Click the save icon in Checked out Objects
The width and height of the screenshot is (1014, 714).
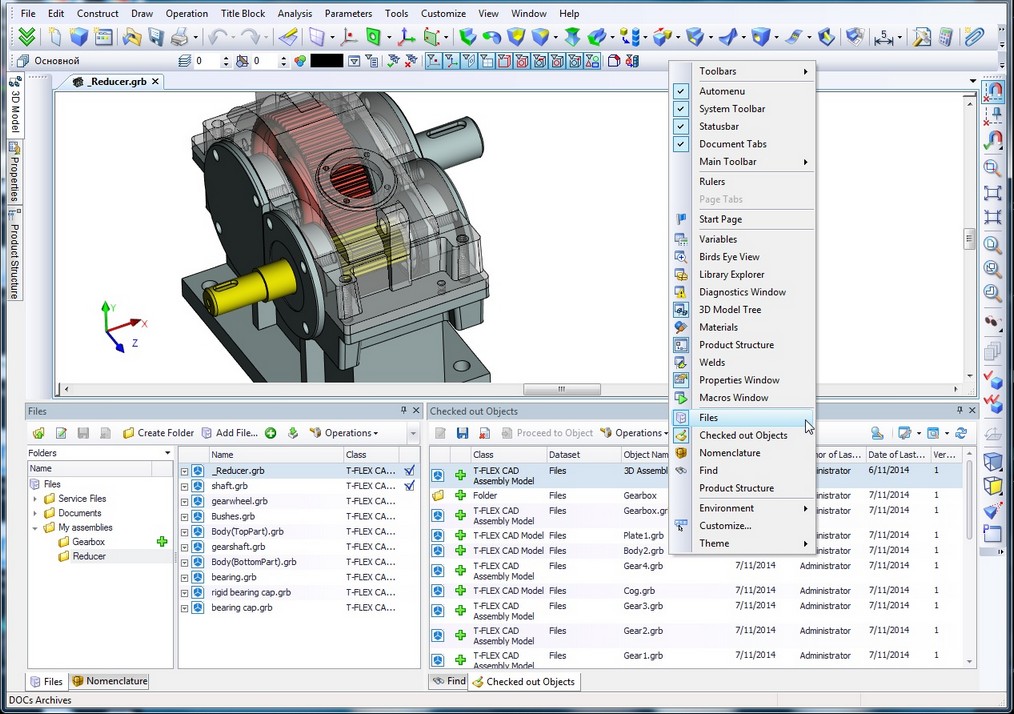click(x=462, y=433)
